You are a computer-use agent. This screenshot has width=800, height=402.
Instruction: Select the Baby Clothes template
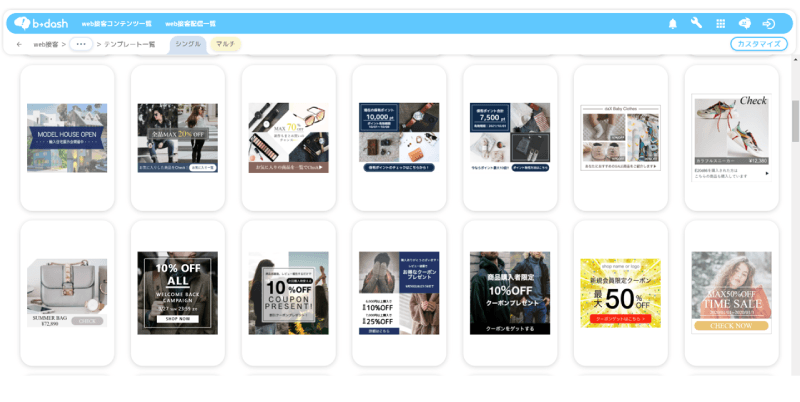click(x=620, y=138)
